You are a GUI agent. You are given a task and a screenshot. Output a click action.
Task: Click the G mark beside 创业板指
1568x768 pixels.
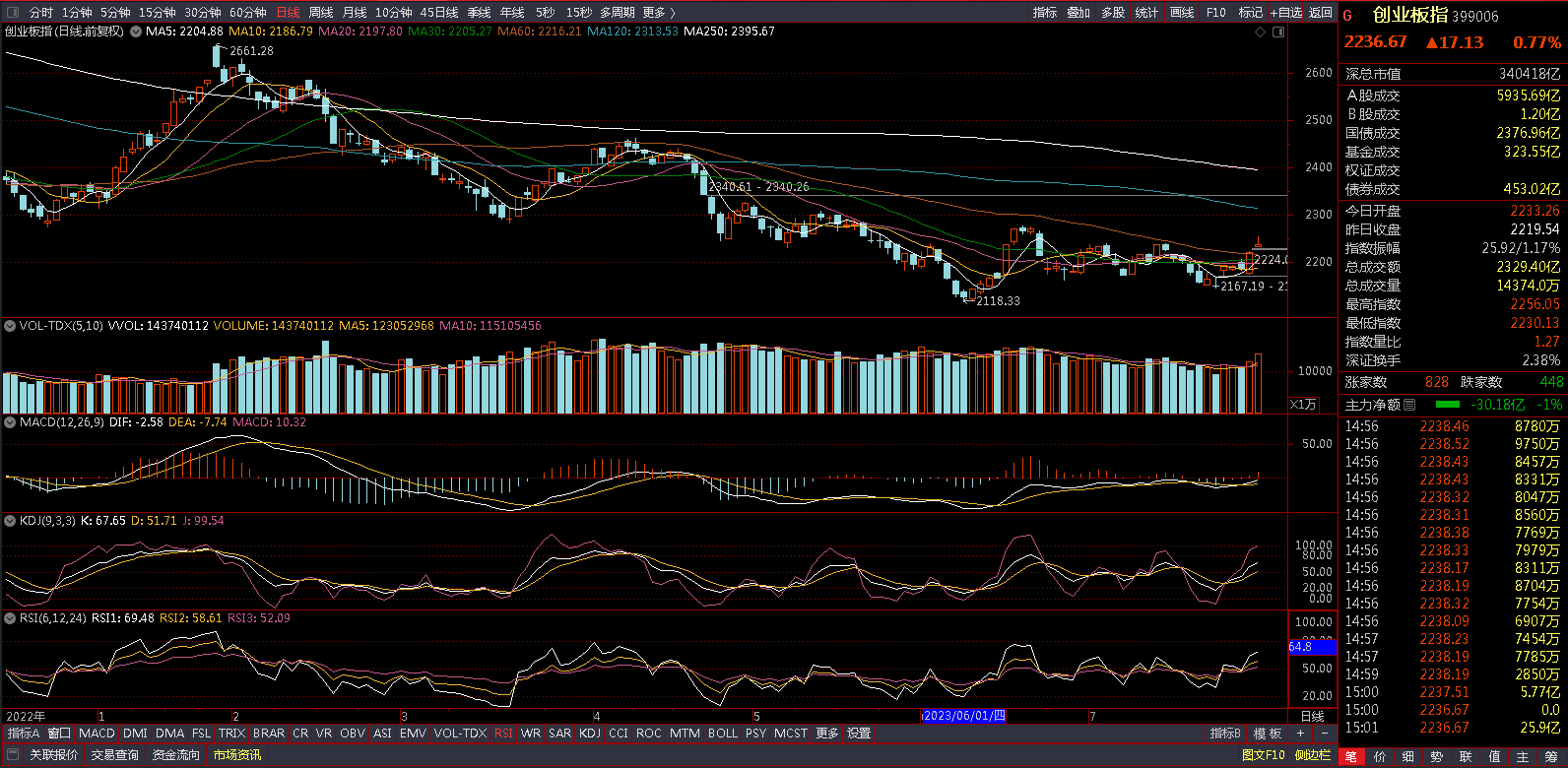pyautogui.click(x=1348, y=16)
